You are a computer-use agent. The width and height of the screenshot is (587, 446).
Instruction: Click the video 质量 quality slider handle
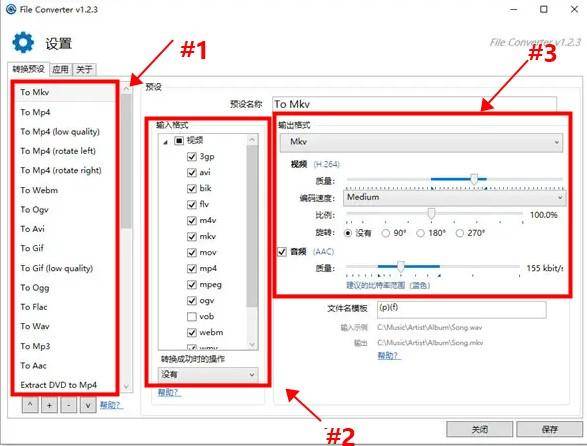pos(474,179)
